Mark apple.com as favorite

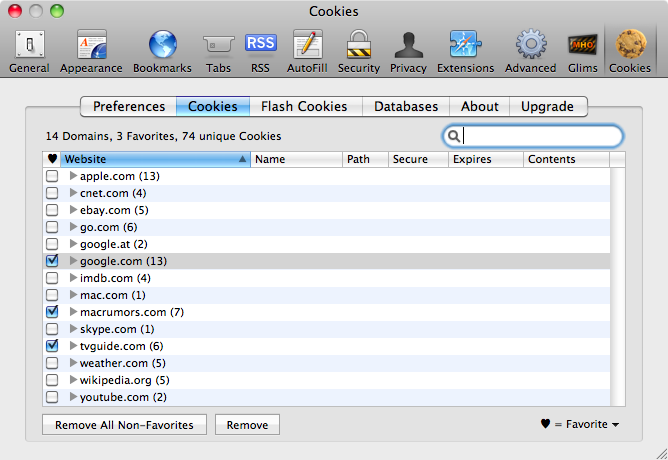pyautogui.click(x=52, y=176)
